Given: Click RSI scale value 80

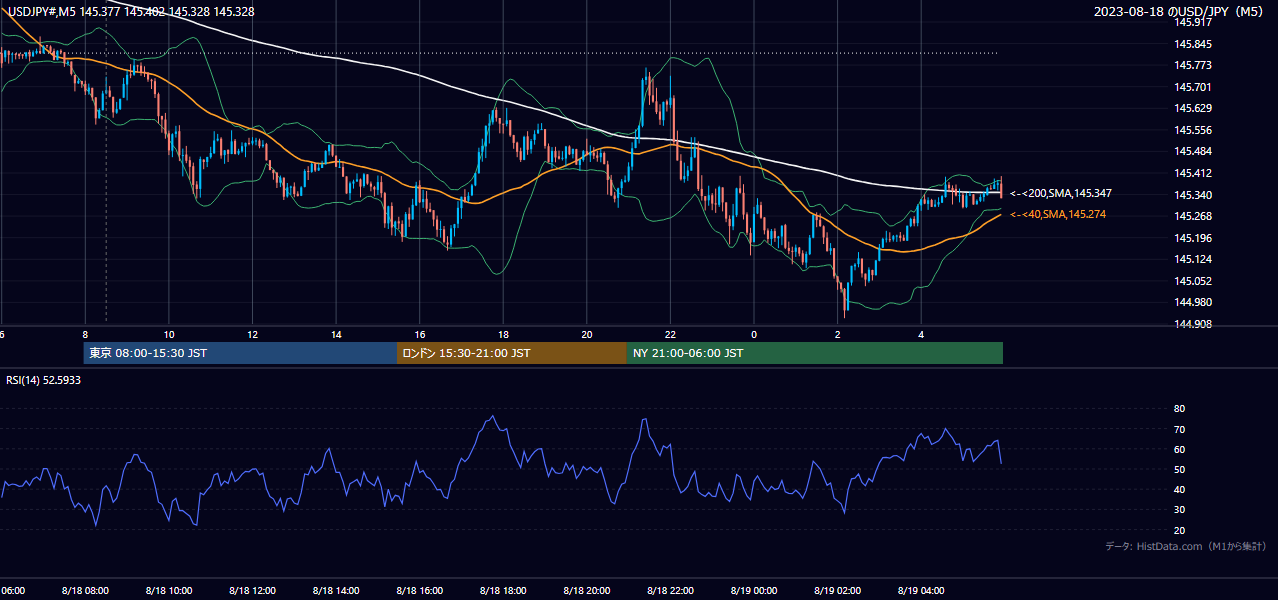Looking at the screenshot, I should [1179, 409].
